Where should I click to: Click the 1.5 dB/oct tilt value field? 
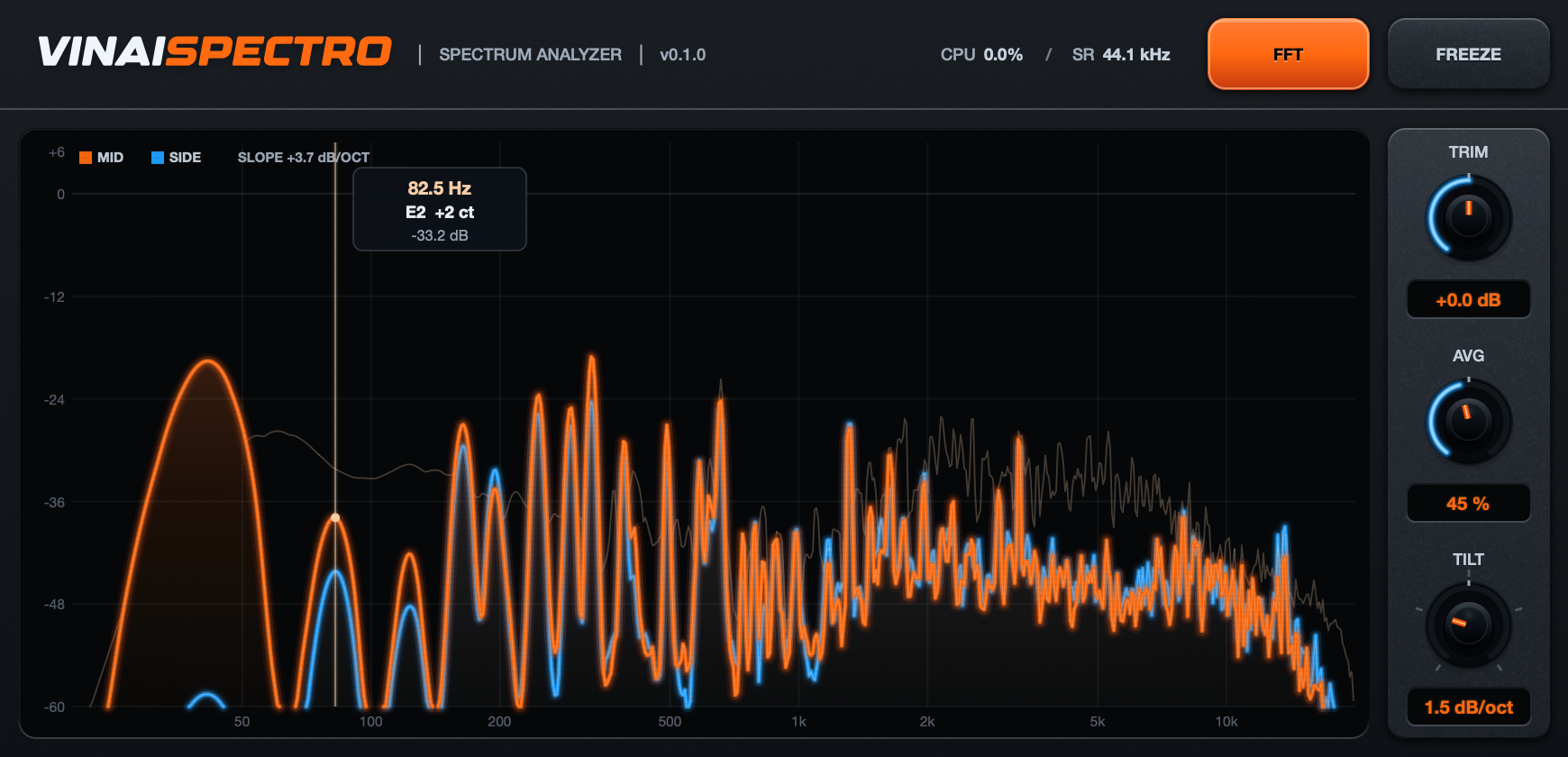tap(1468, 707)
